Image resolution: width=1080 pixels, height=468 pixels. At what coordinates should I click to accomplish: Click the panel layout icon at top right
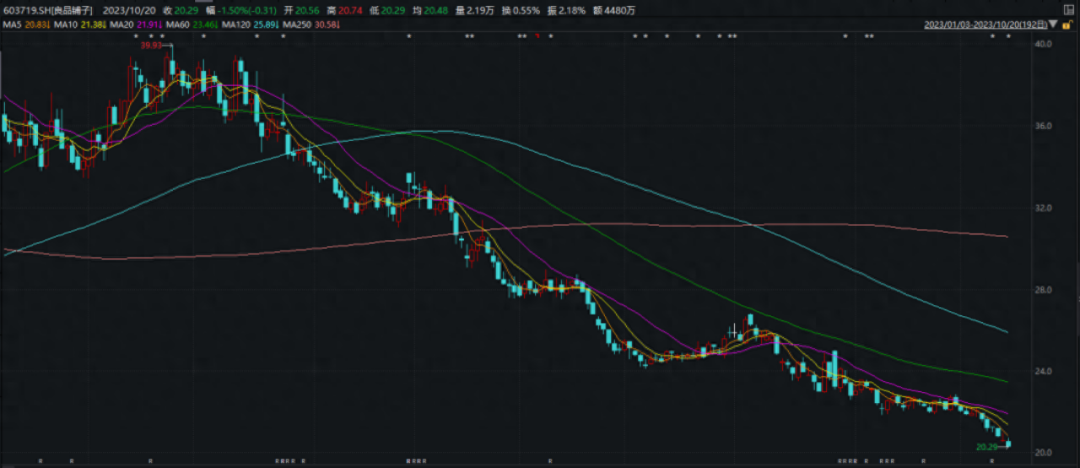coord(1069,10)
